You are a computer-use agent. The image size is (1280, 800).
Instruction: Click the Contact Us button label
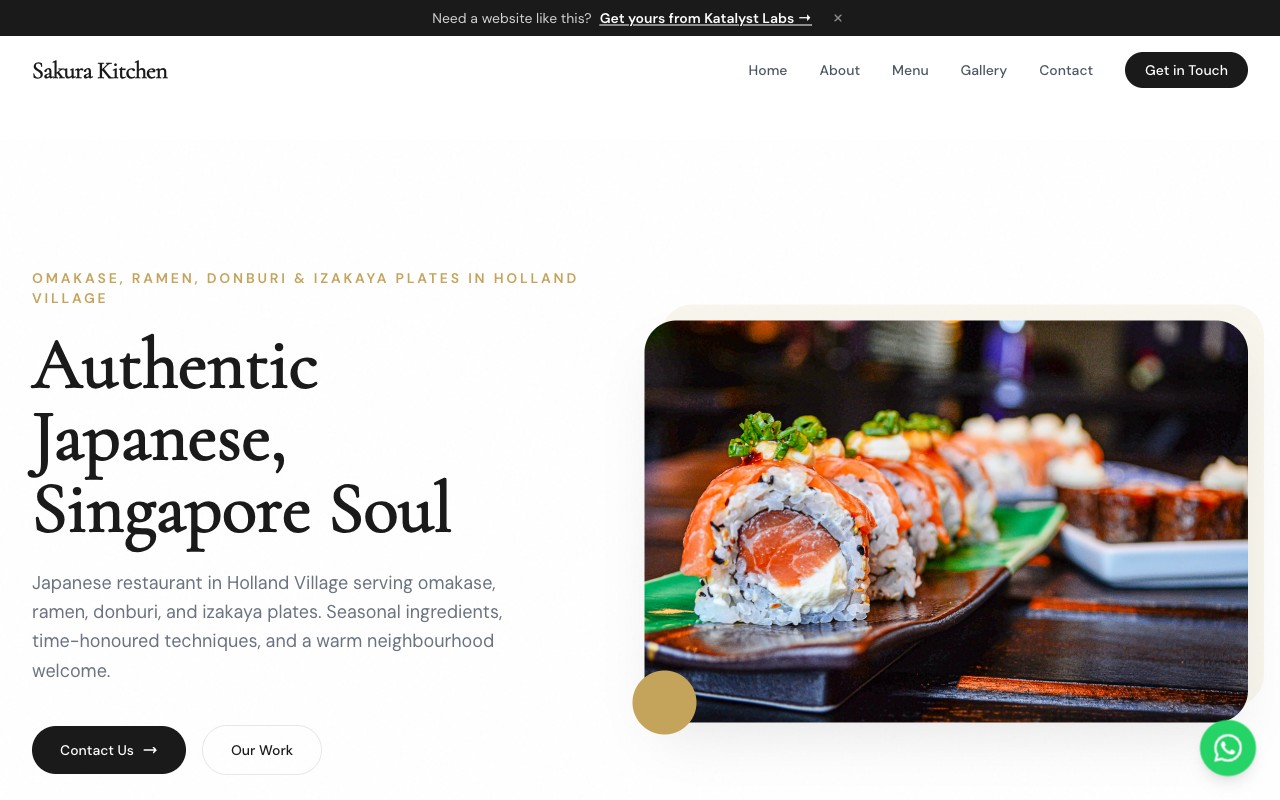[x=97, y=750]
